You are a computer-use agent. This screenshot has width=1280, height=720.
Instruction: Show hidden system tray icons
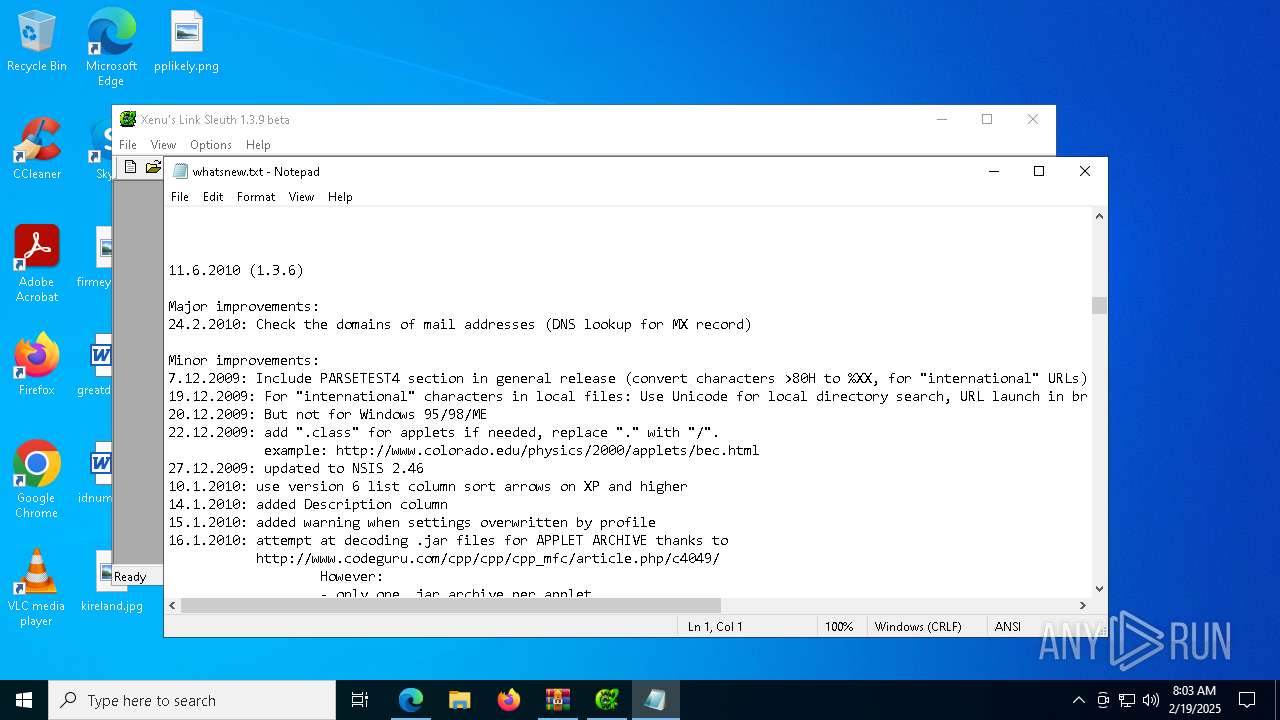click(x=1078, y=700)
